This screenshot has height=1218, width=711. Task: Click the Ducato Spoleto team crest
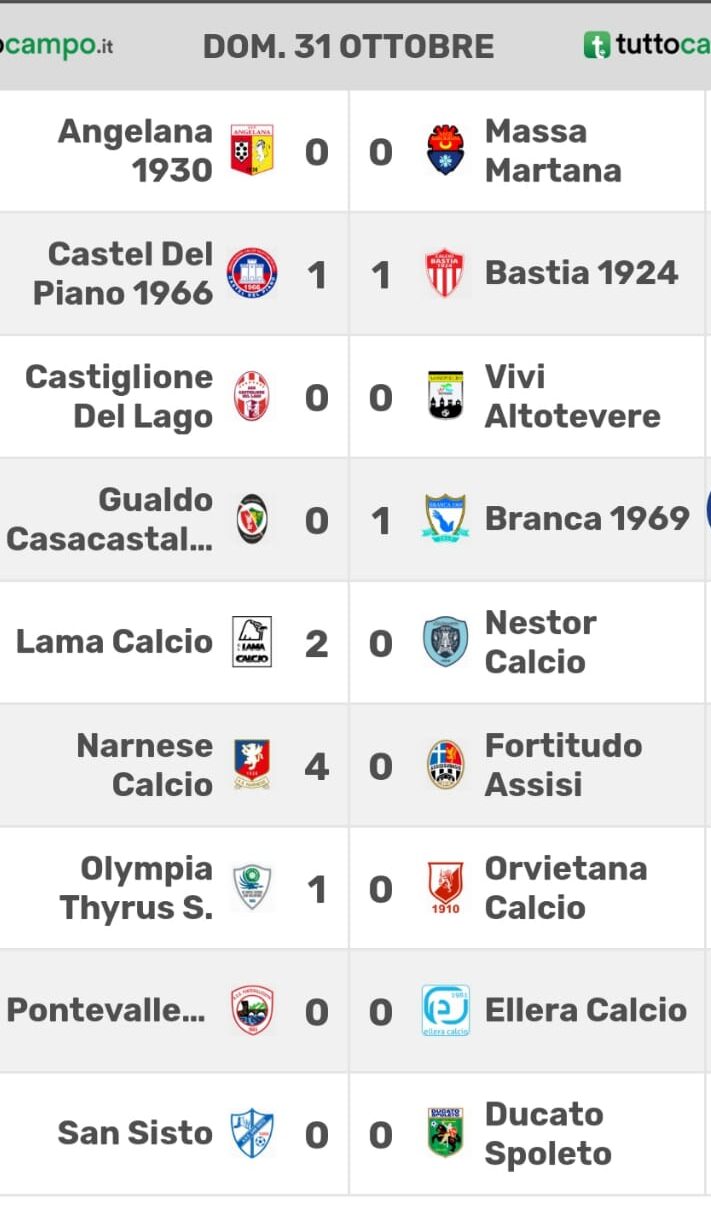pos(445,1133)
